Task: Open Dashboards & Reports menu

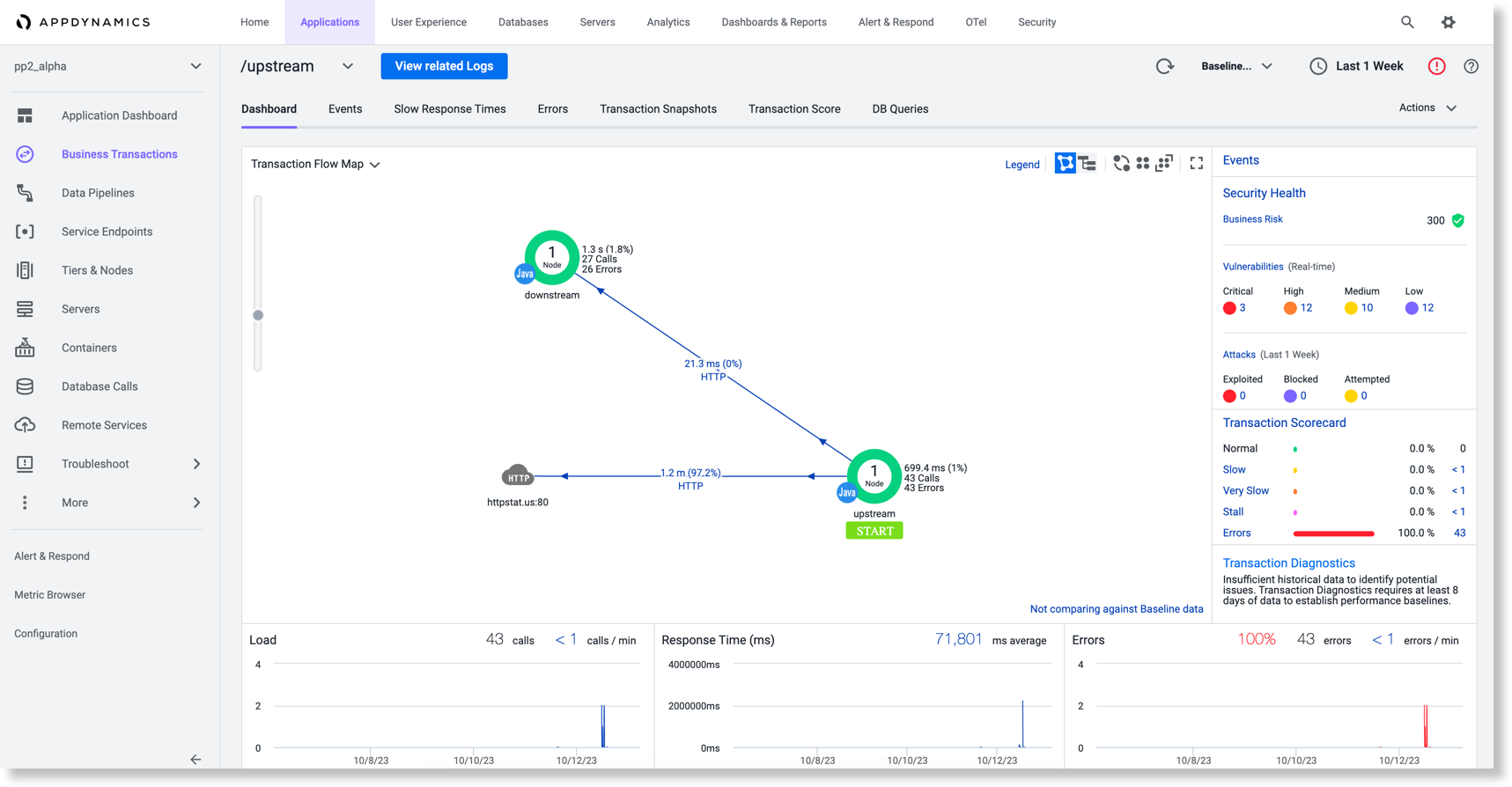Action: pyautogui.click(x=774, y=22)
